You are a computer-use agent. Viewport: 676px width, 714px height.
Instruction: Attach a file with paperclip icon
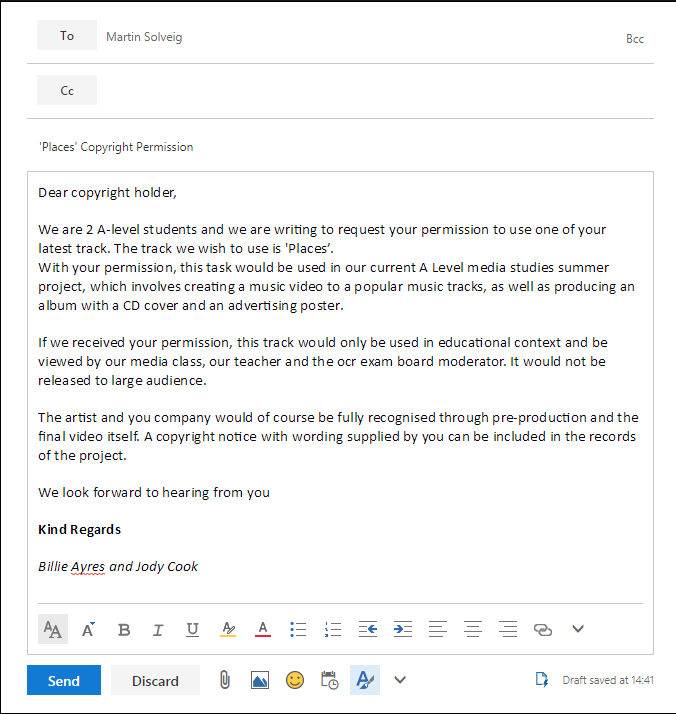click(x=225, y=680)
